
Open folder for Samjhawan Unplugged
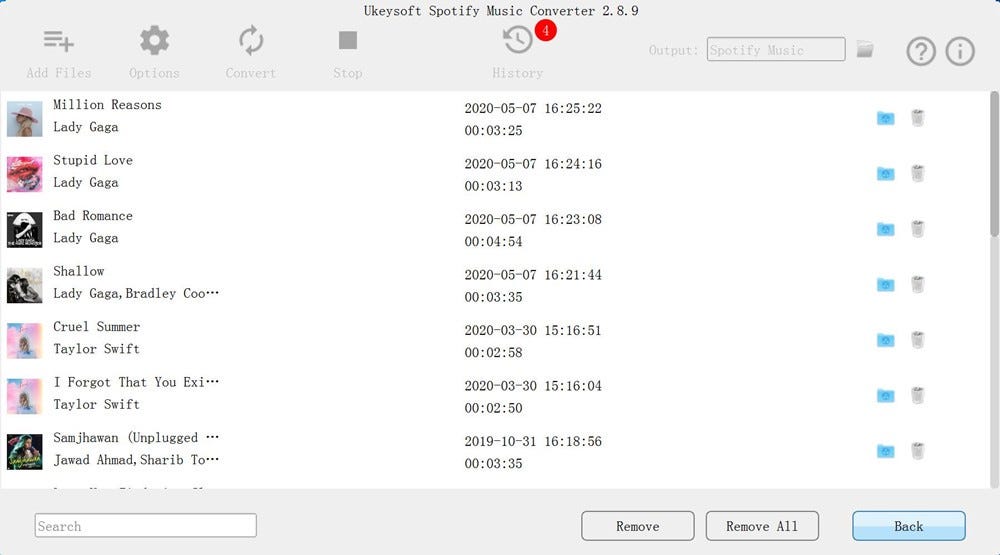[885, 451]
